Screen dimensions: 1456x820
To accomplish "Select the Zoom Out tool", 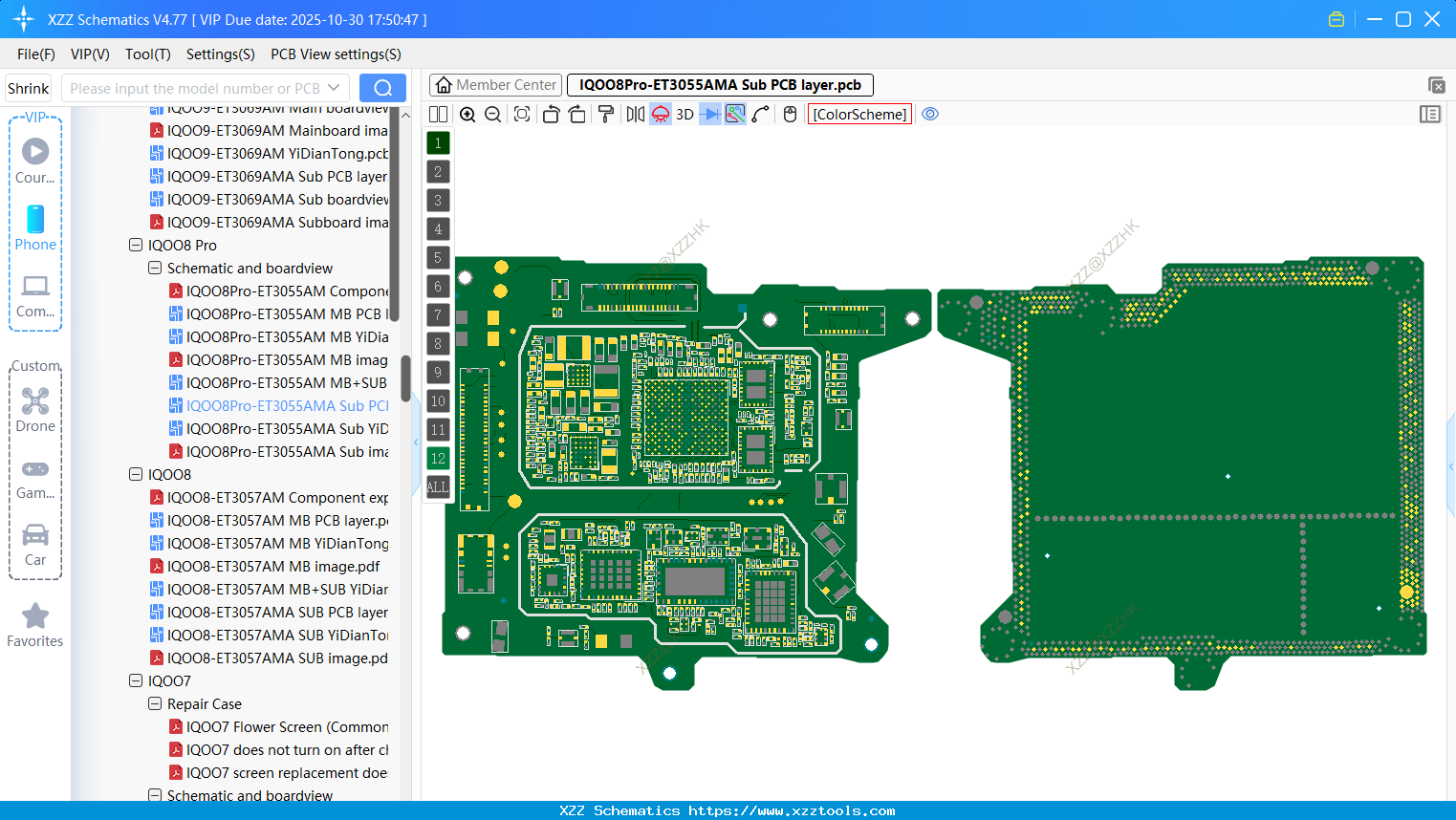I will point(491,114).
